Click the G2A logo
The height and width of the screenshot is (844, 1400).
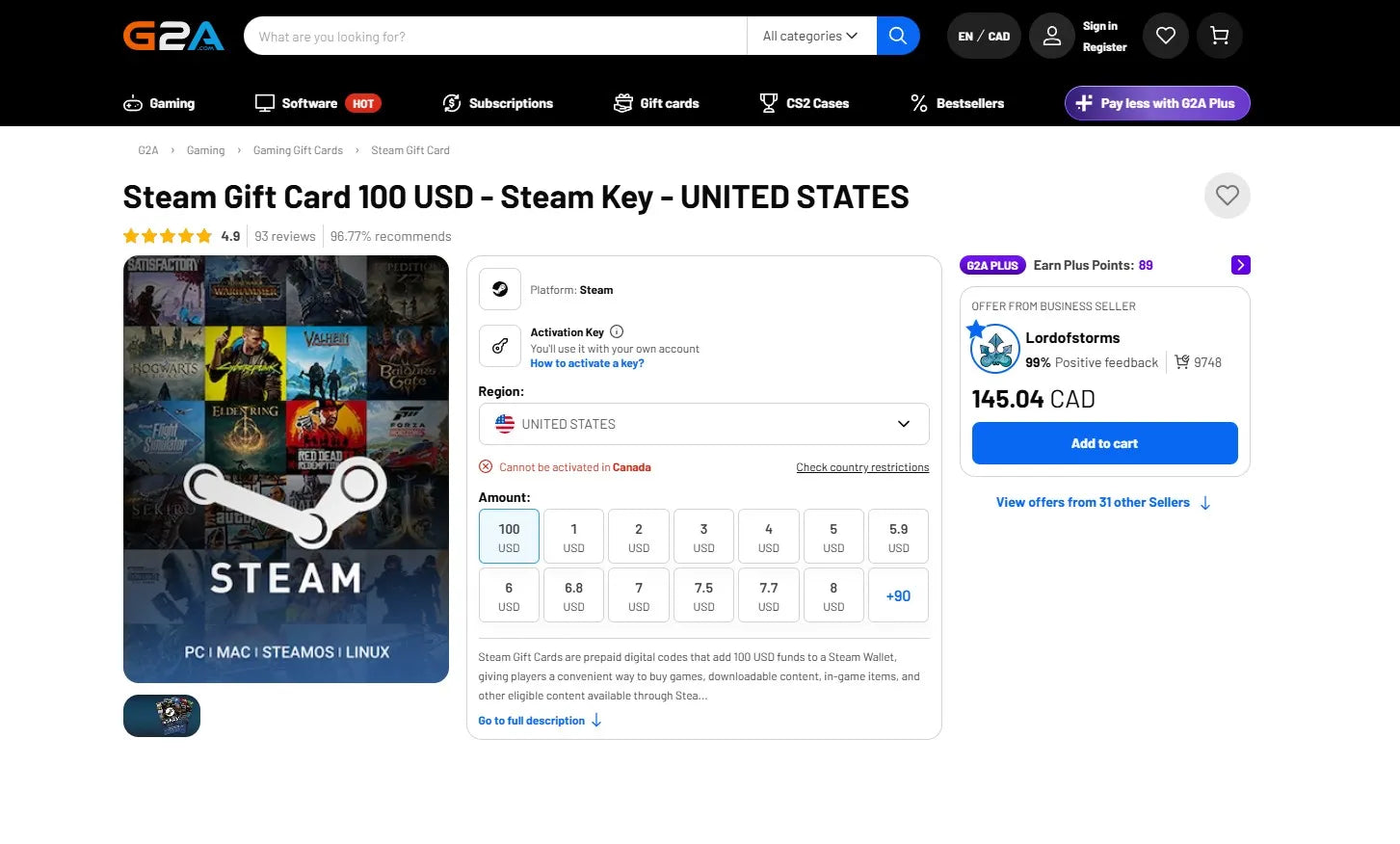[173, 36]
